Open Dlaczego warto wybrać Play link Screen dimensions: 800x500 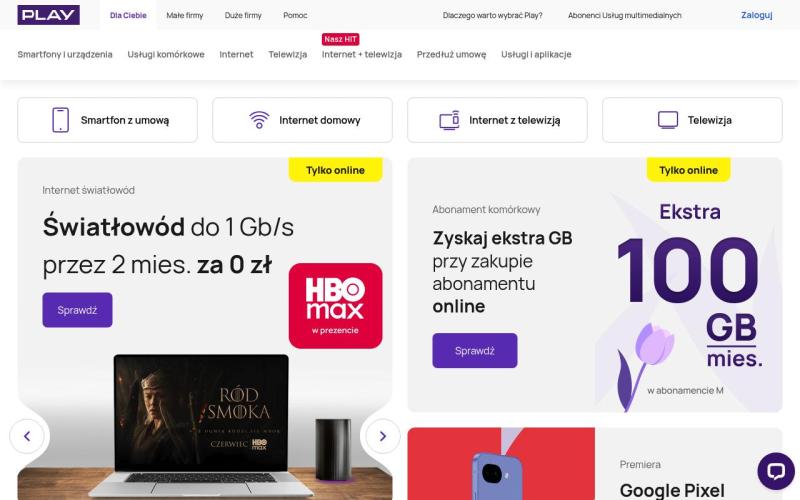click(x=492, y=15)
